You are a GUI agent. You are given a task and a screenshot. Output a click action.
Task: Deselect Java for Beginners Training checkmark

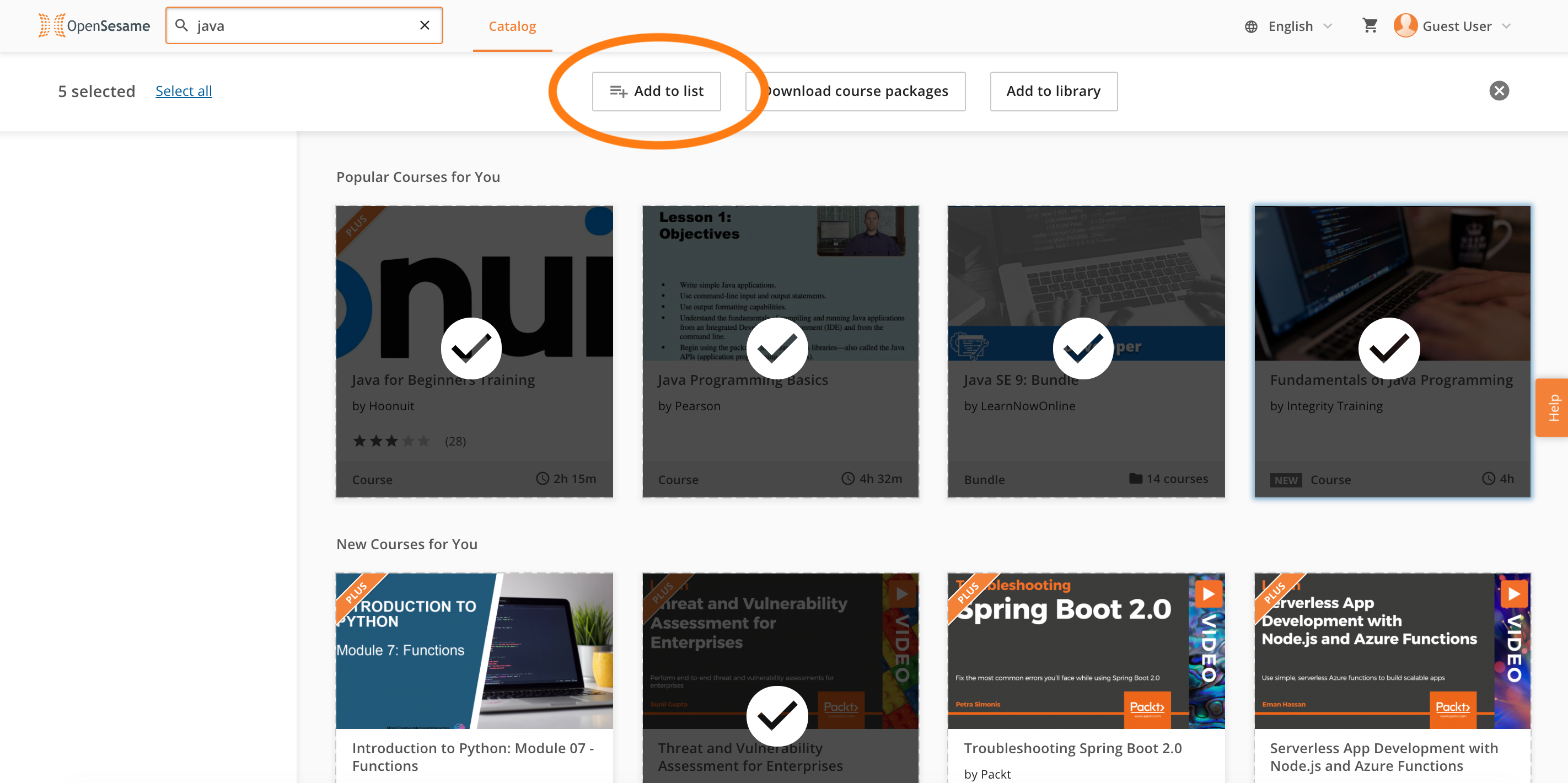pyautogui.click(x=471, y=348)
